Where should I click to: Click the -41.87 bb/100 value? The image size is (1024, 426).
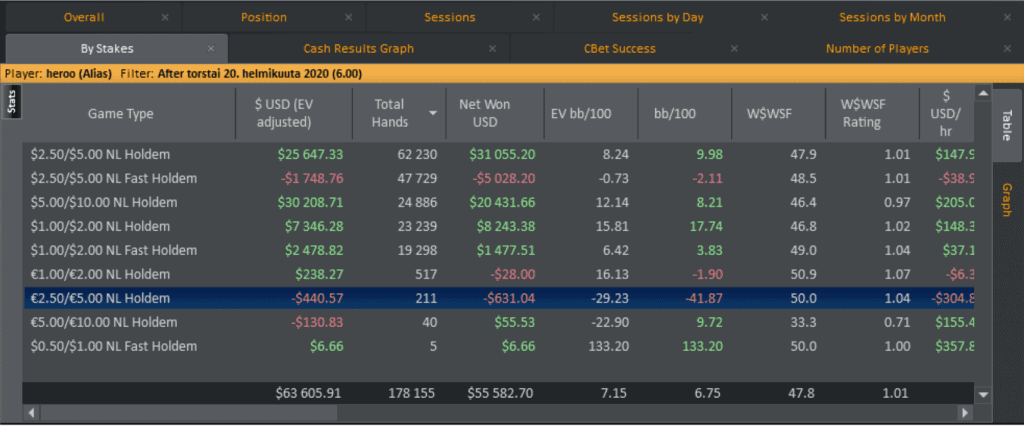(704, 299)
